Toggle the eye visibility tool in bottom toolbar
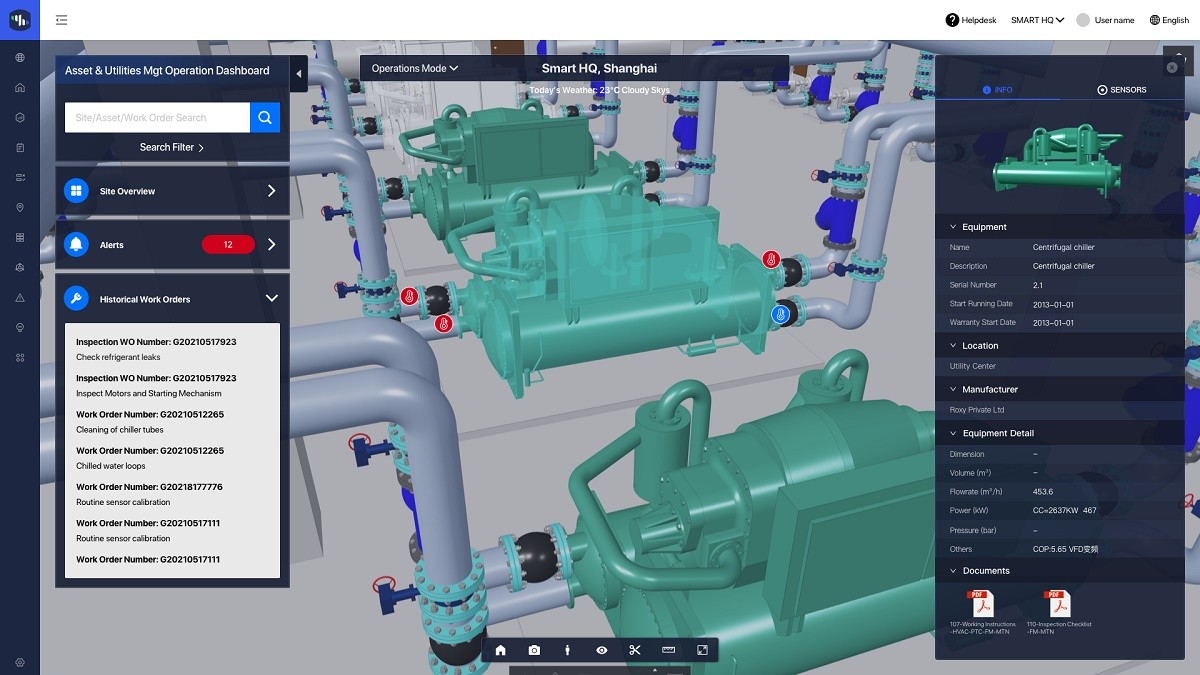The width and height of the screenshot is (1200, 675). (601, 650)
